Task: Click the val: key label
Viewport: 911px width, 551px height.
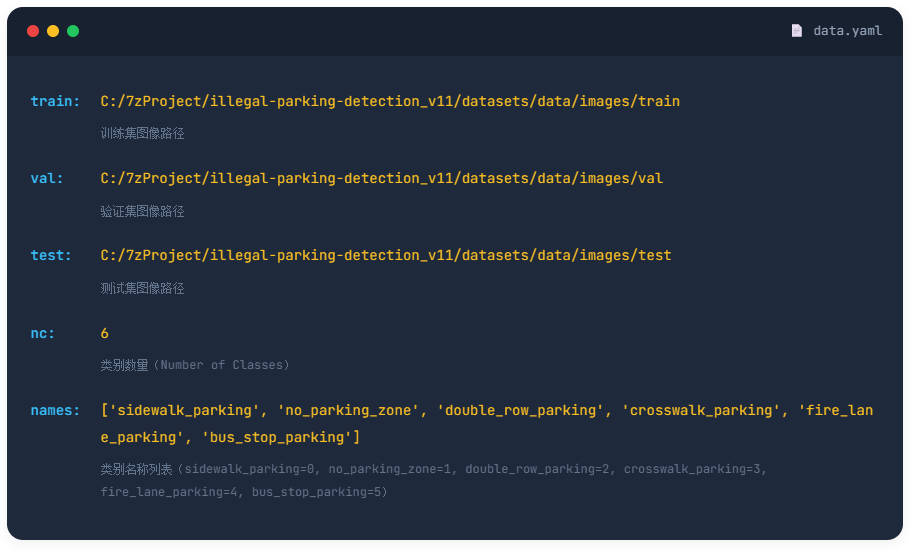Action: click(47, 178)
